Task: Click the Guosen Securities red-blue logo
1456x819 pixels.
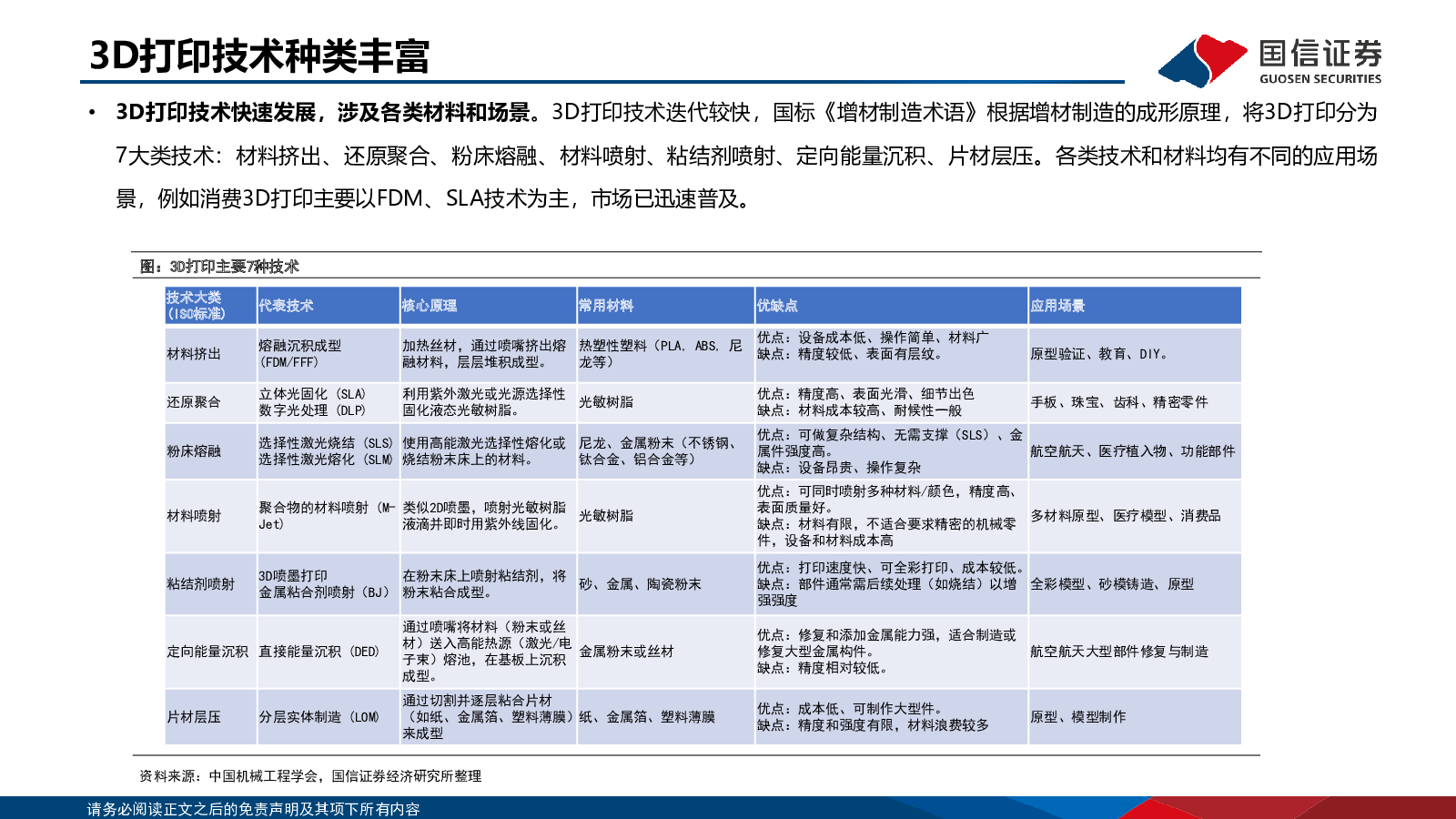Action: [1202, 60]
